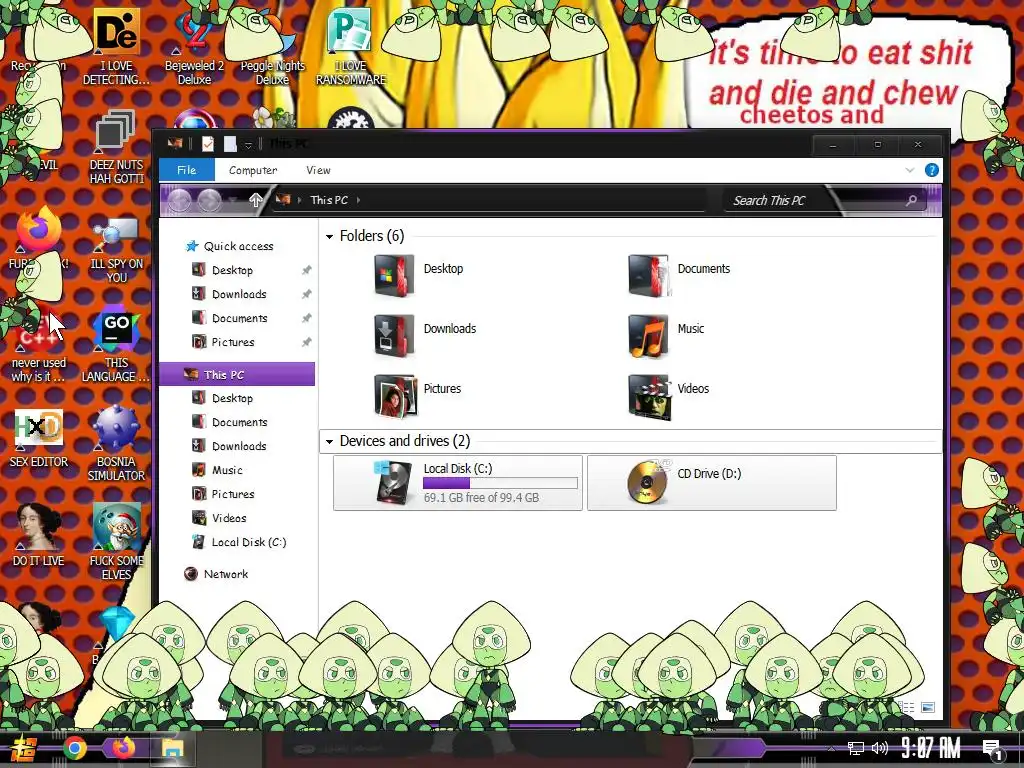Open the volume control in tray
Viewport: 1024px width, 768px height.
[880, 748]
